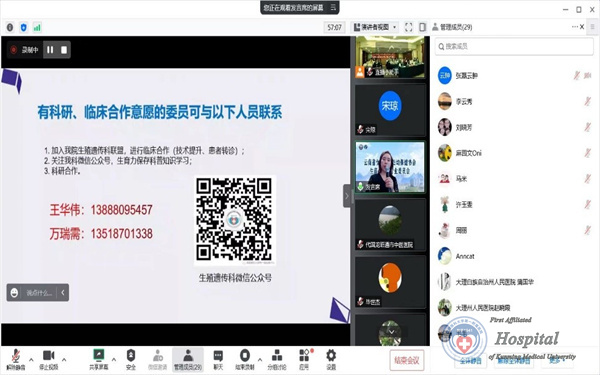Open 分组讨论 breakout rooms icon
This screenshot has height=375, width=600.
pyautogui.click(x=277, y=359)
